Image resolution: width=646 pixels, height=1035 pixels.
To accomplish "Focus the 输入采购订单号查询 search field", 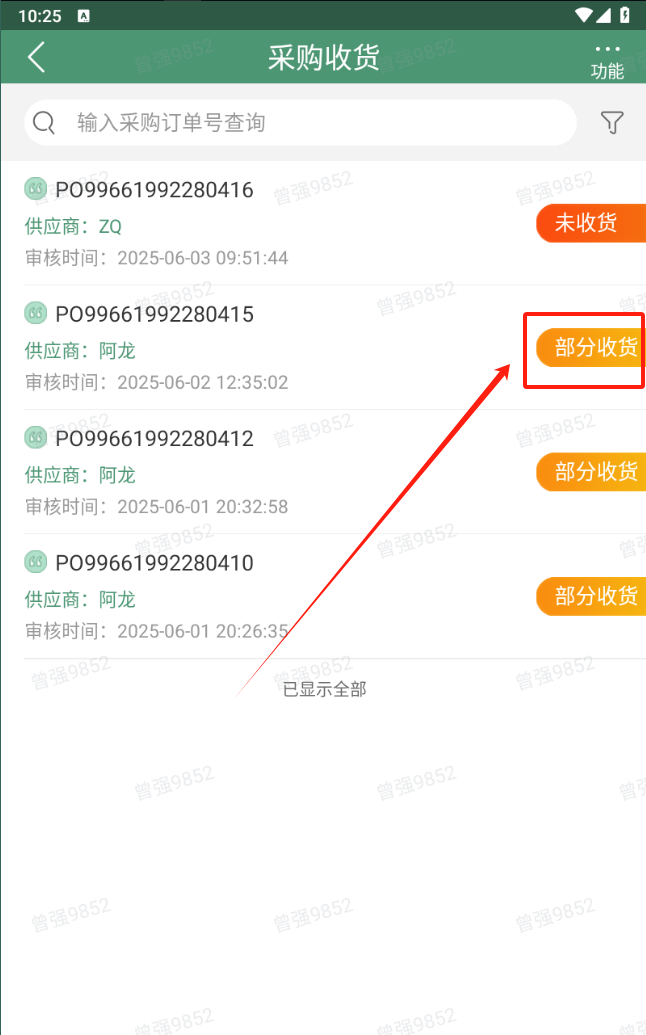I will point(300,123).
